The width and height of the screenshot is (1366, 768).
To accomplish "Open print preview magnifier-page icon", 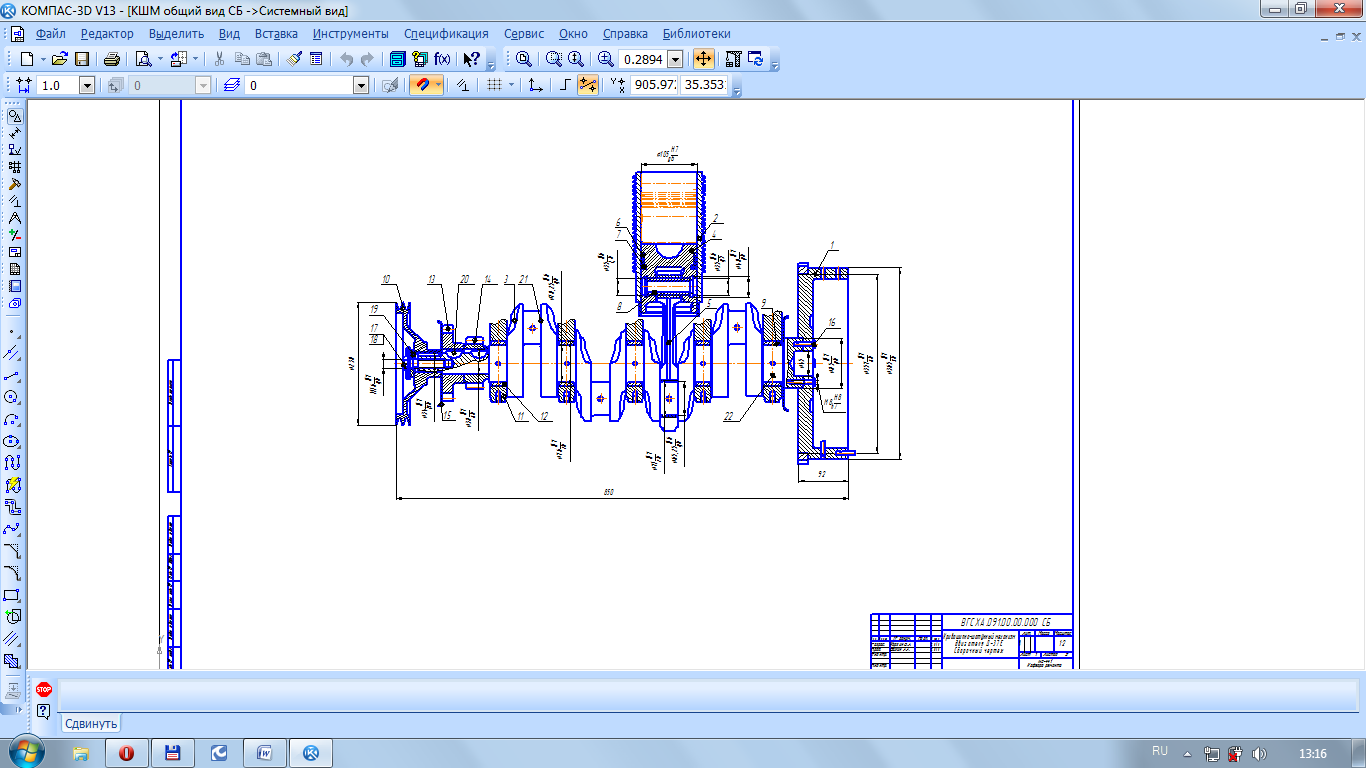I will click(142, 59).
